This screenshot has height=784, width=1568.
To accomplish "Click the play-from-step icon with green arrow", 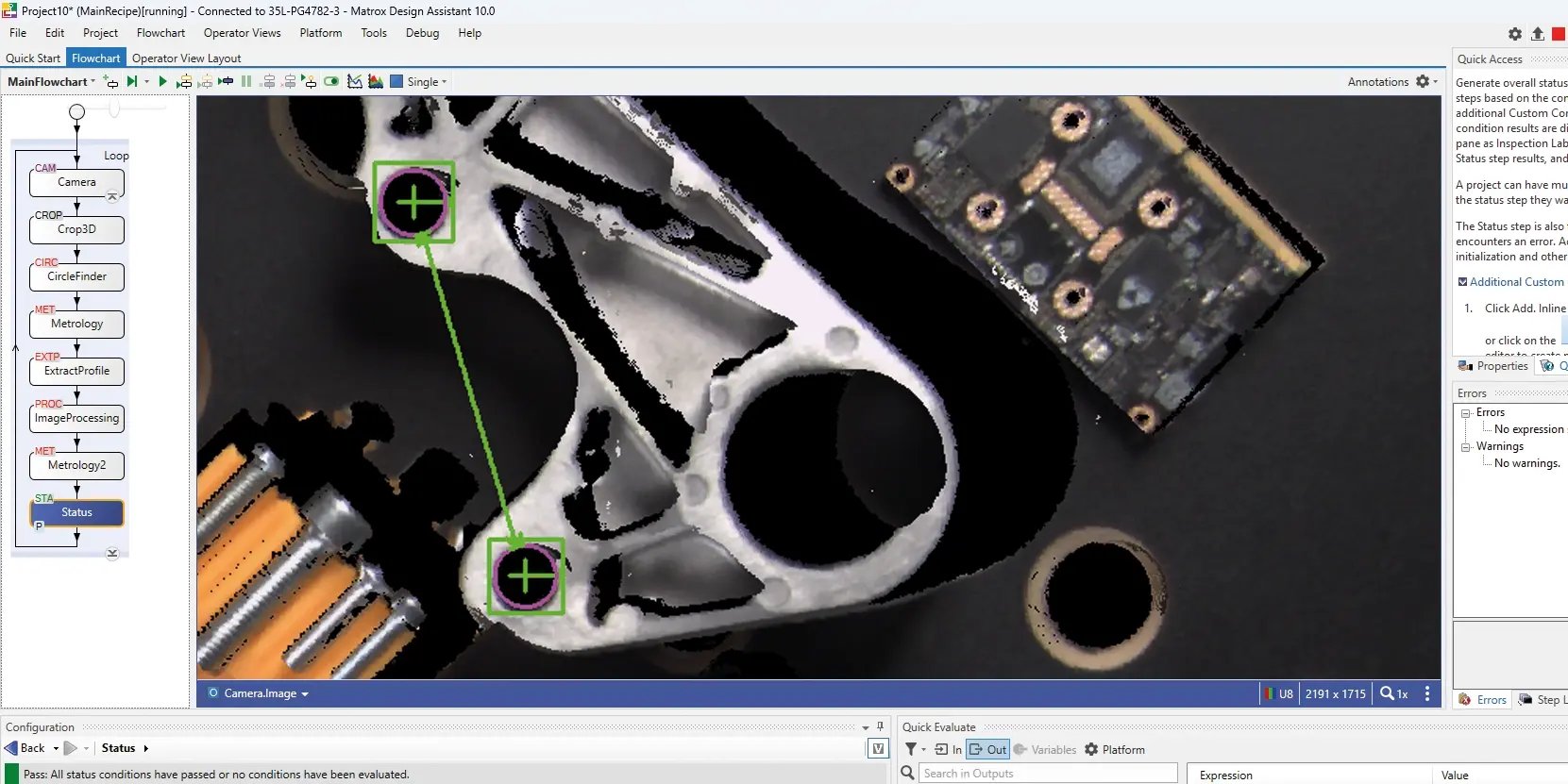I will tap(310, 81).
